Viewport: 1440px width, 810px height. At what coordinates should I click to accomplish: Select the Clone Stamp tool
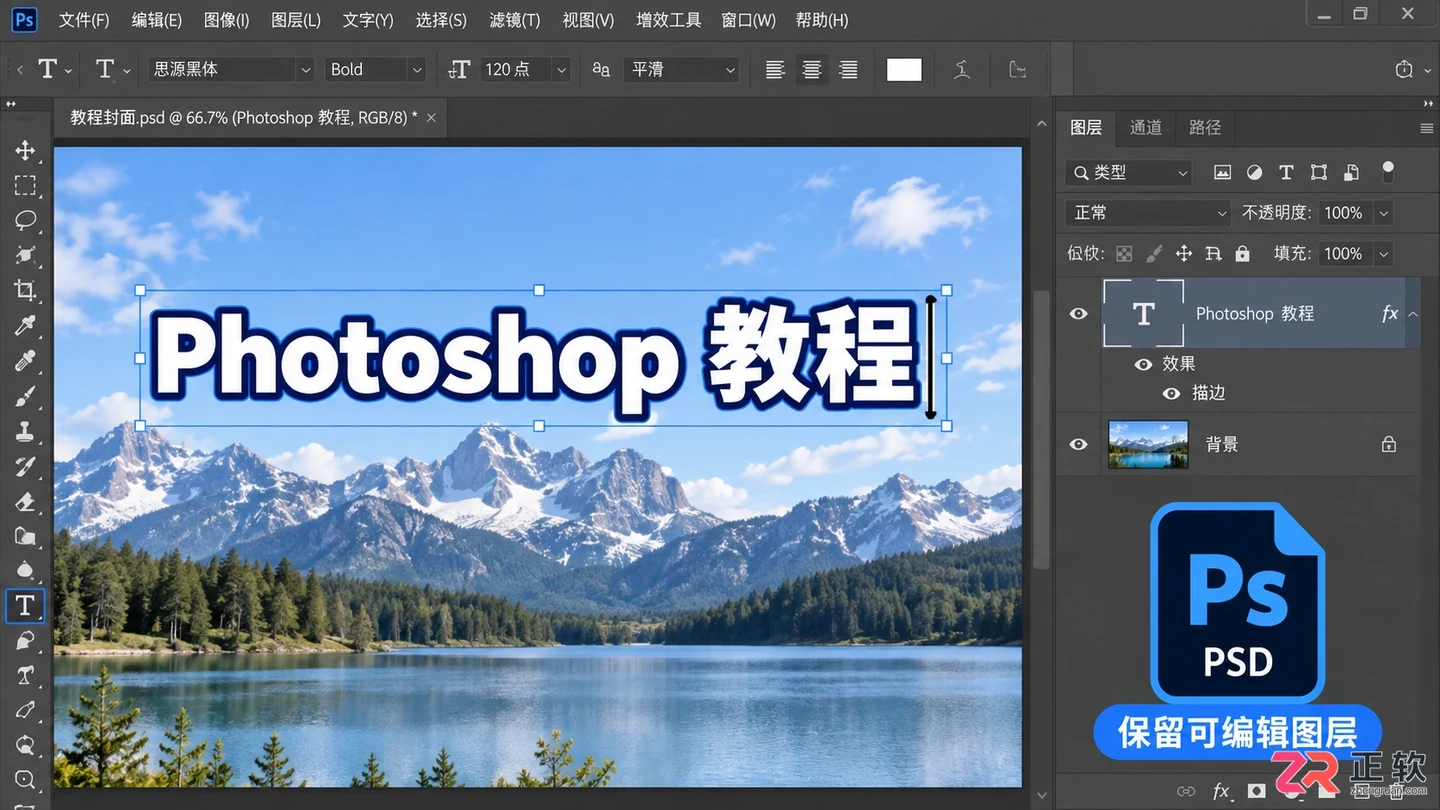25,431
